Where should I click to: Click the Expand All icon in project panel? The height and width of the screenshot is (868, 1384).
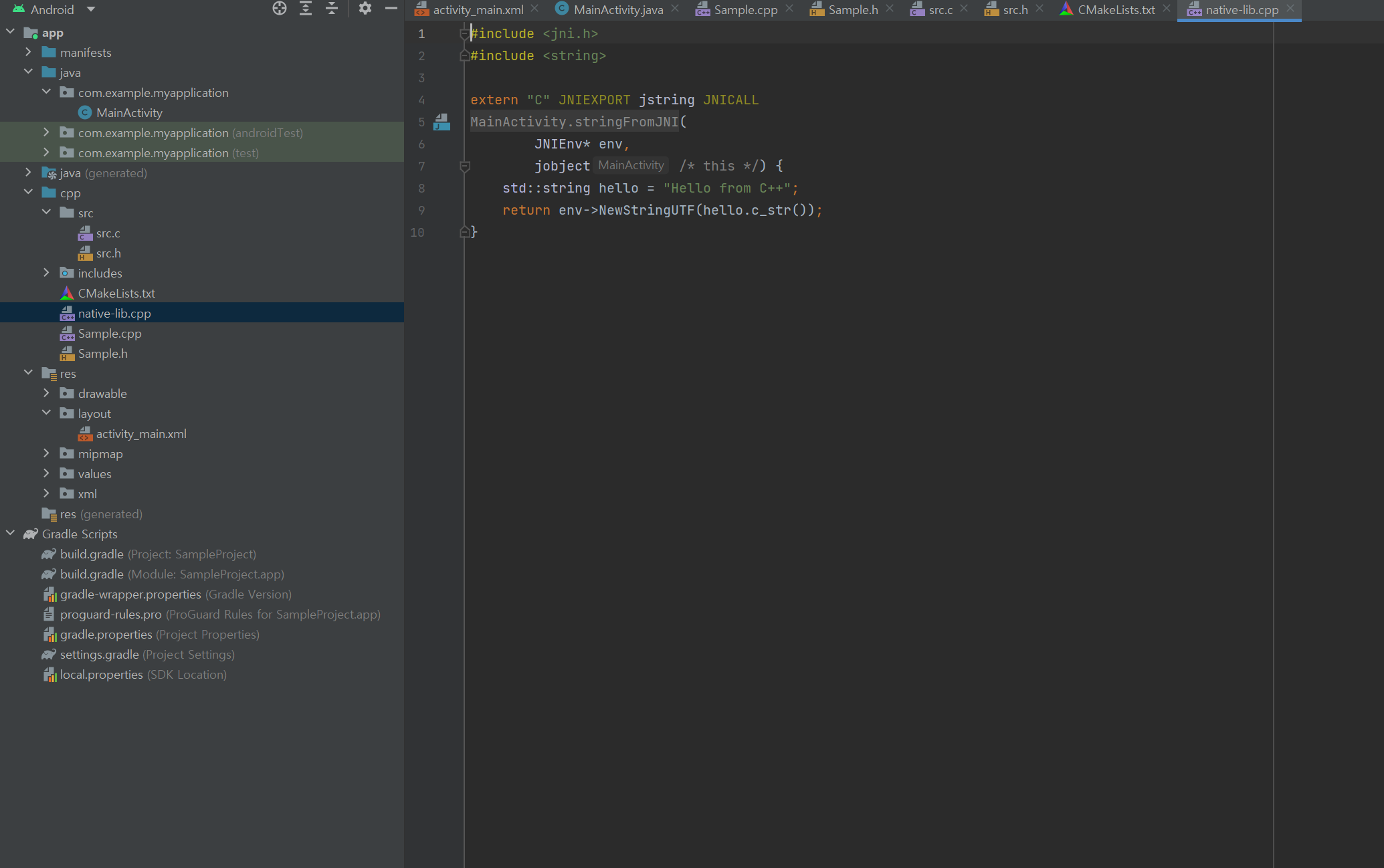[x=306, y=9]
